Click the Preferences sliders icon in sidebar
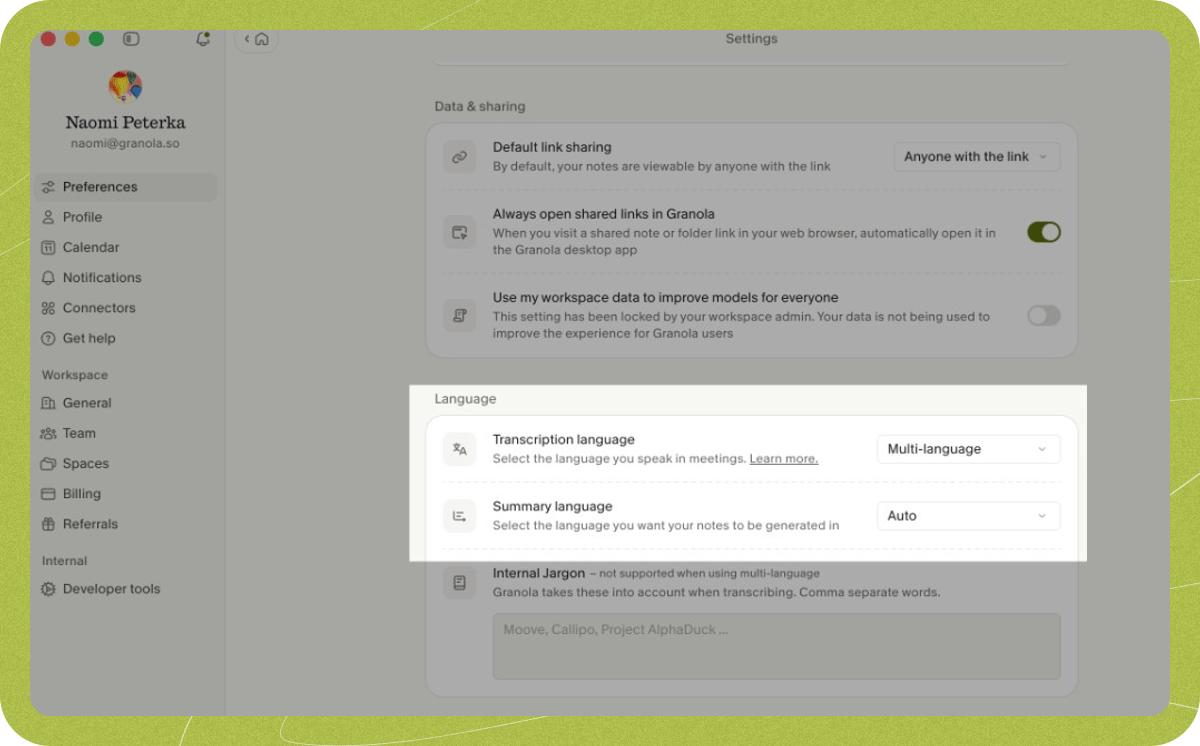Viewport: 1200px width, 746px height. [x=48, y=187]
